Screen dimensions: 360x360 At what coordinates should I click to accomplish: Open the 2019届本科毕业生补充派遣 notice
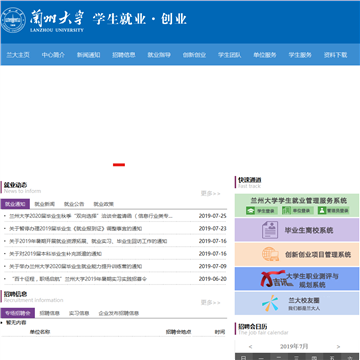tap(55, 254)
